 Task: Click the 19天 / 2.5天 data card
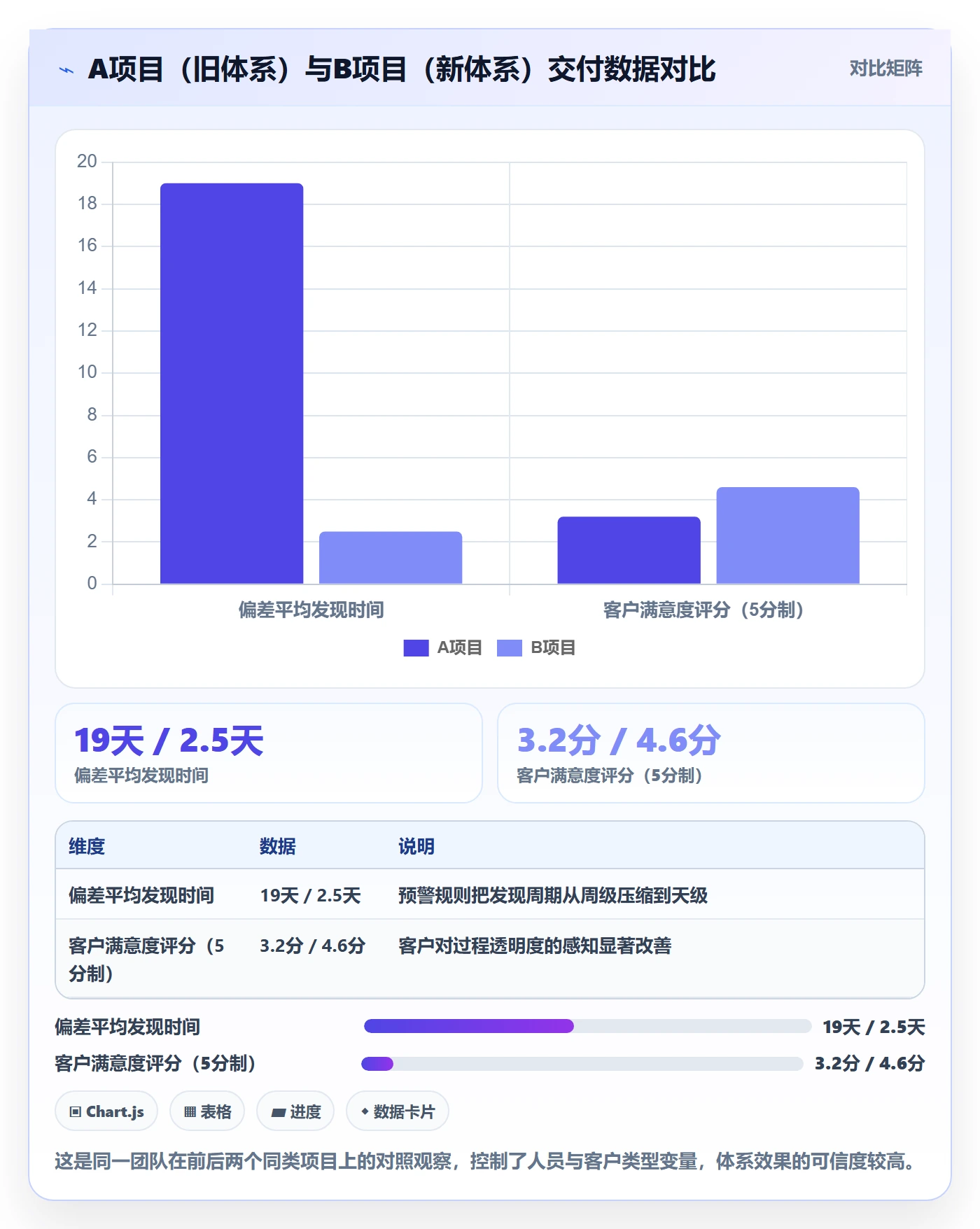(x=269, y=753)
